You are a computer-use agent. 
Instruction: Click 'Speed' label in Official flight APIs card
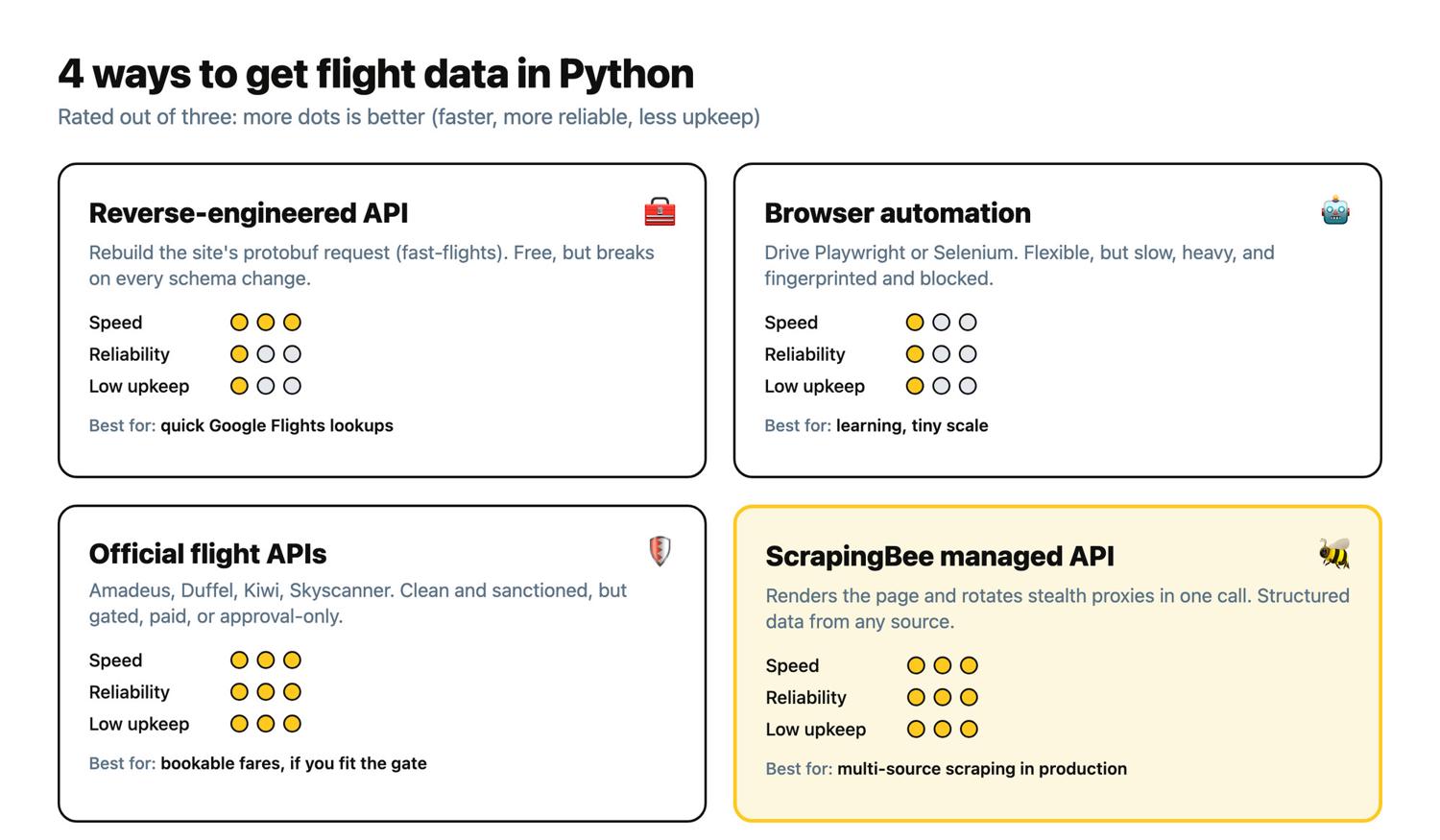[115, 660]
